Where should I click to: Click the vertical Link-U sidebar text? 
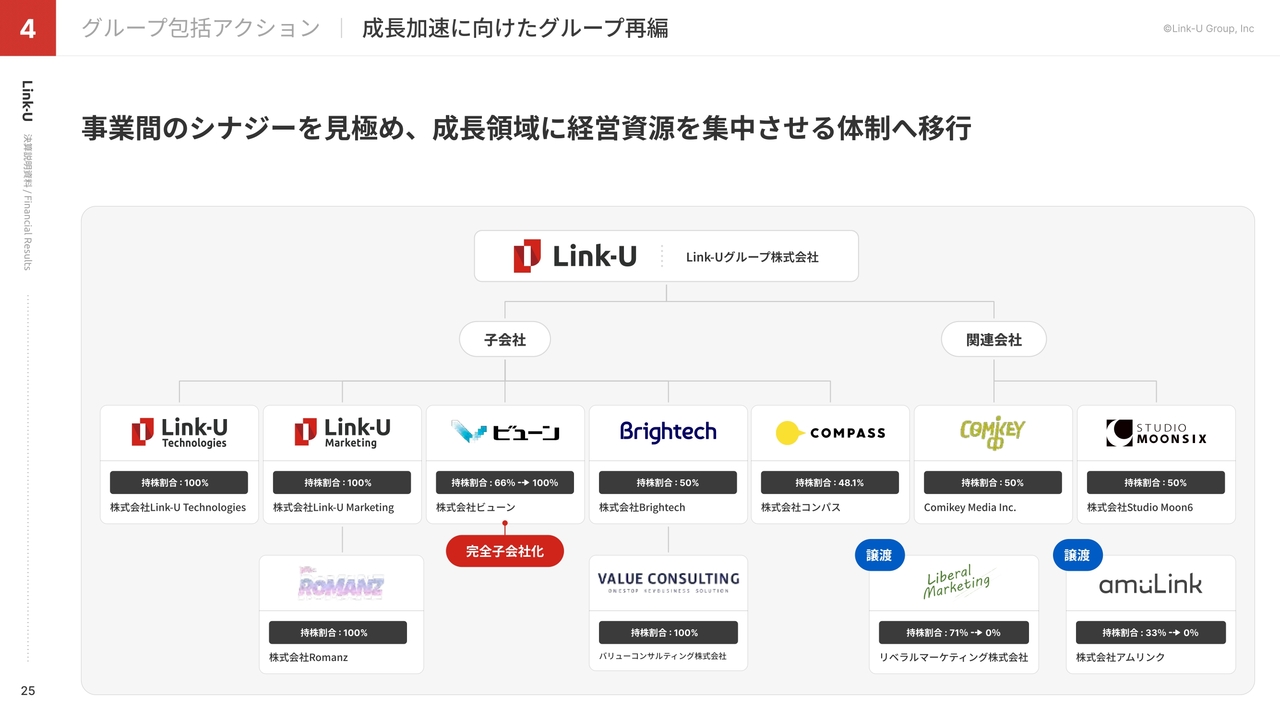click(x=28, y=101)
